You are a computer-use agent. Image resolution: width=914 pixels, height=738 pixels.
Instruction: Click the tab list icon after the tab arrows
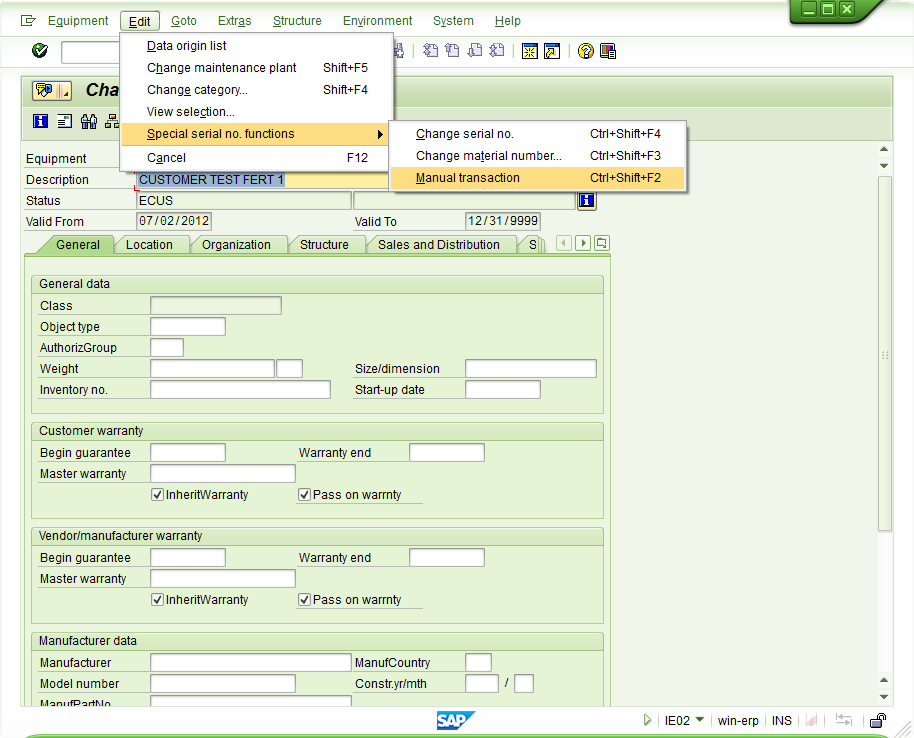602,243
